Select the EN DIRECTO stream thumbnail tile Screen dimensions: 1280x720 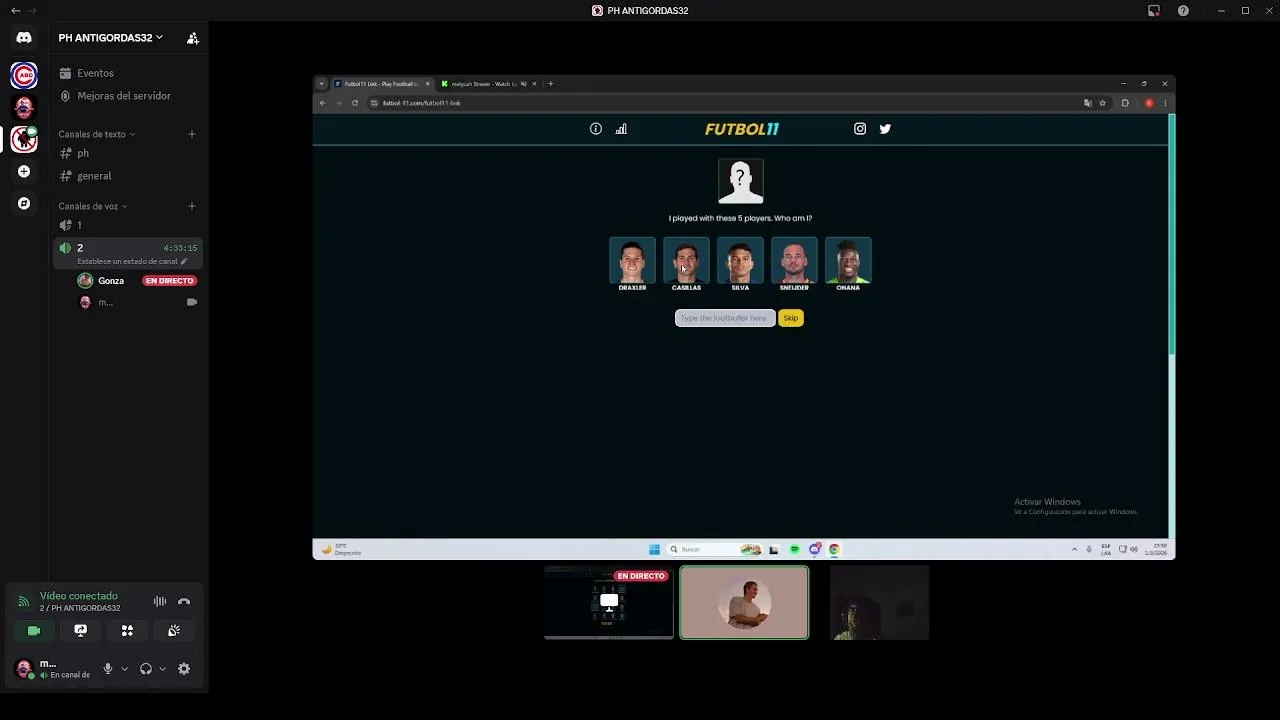(609, 602)
